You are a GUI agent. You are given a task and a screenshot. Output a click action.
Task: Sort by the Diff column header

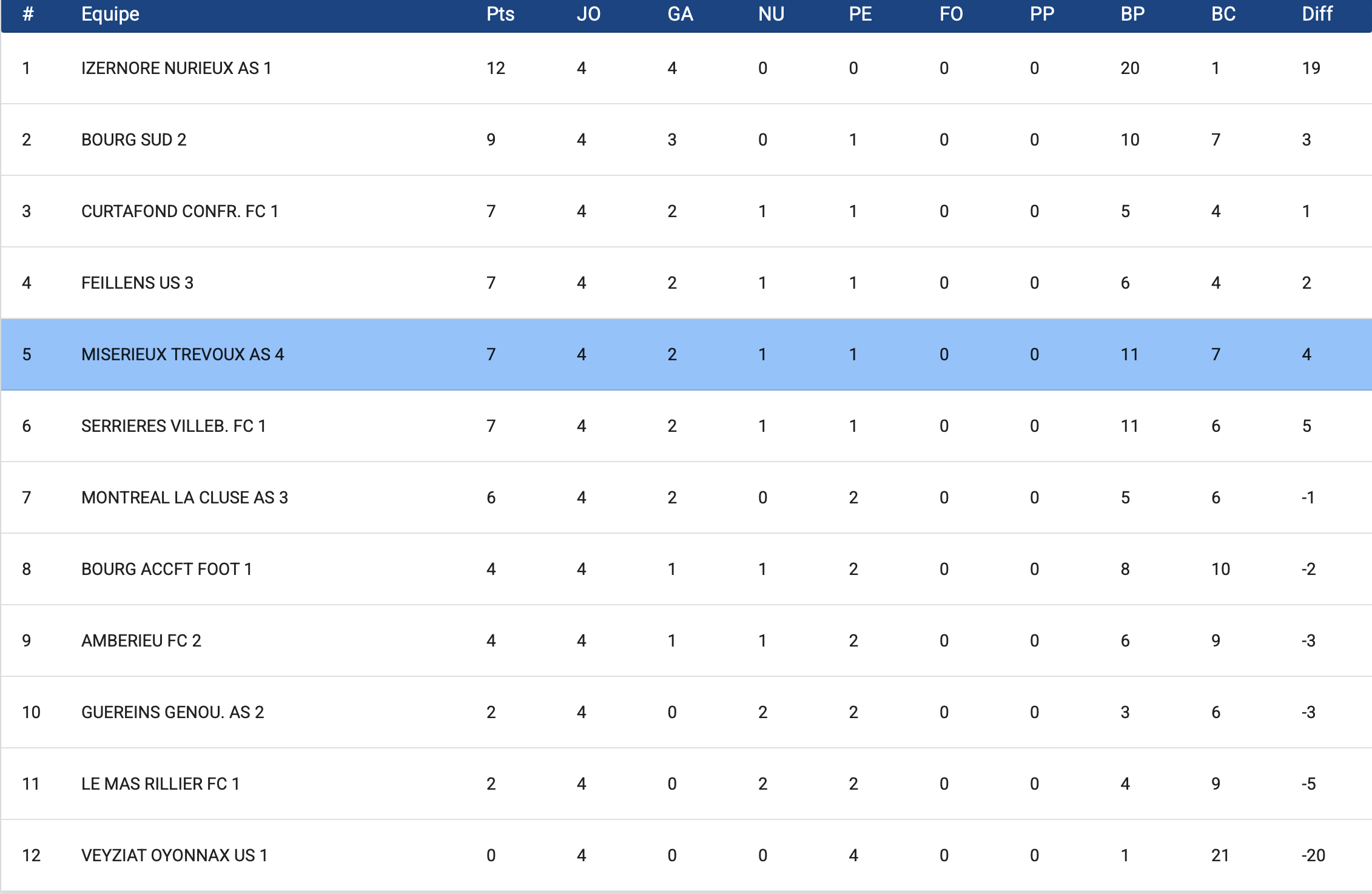(1317, 14)
